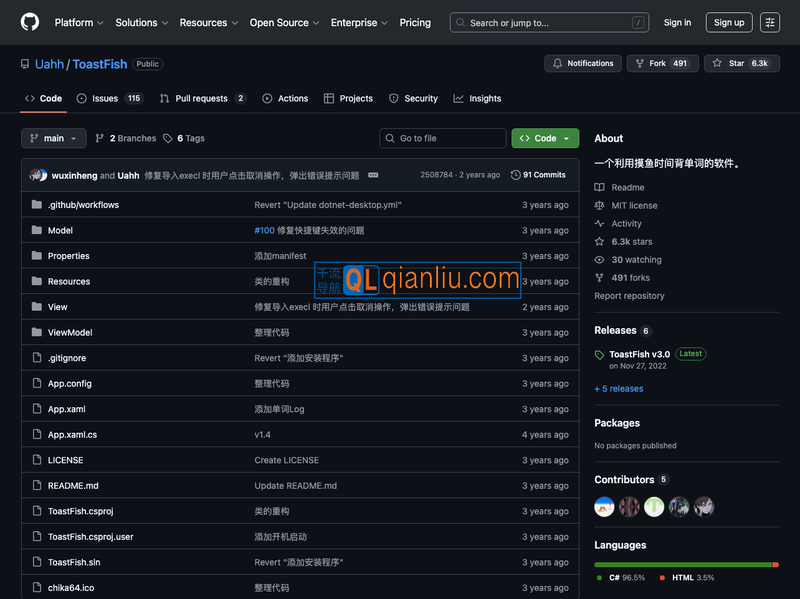800x599 pixels.
Task: Open the Insights tab
Action: click(x=477, y=98)
